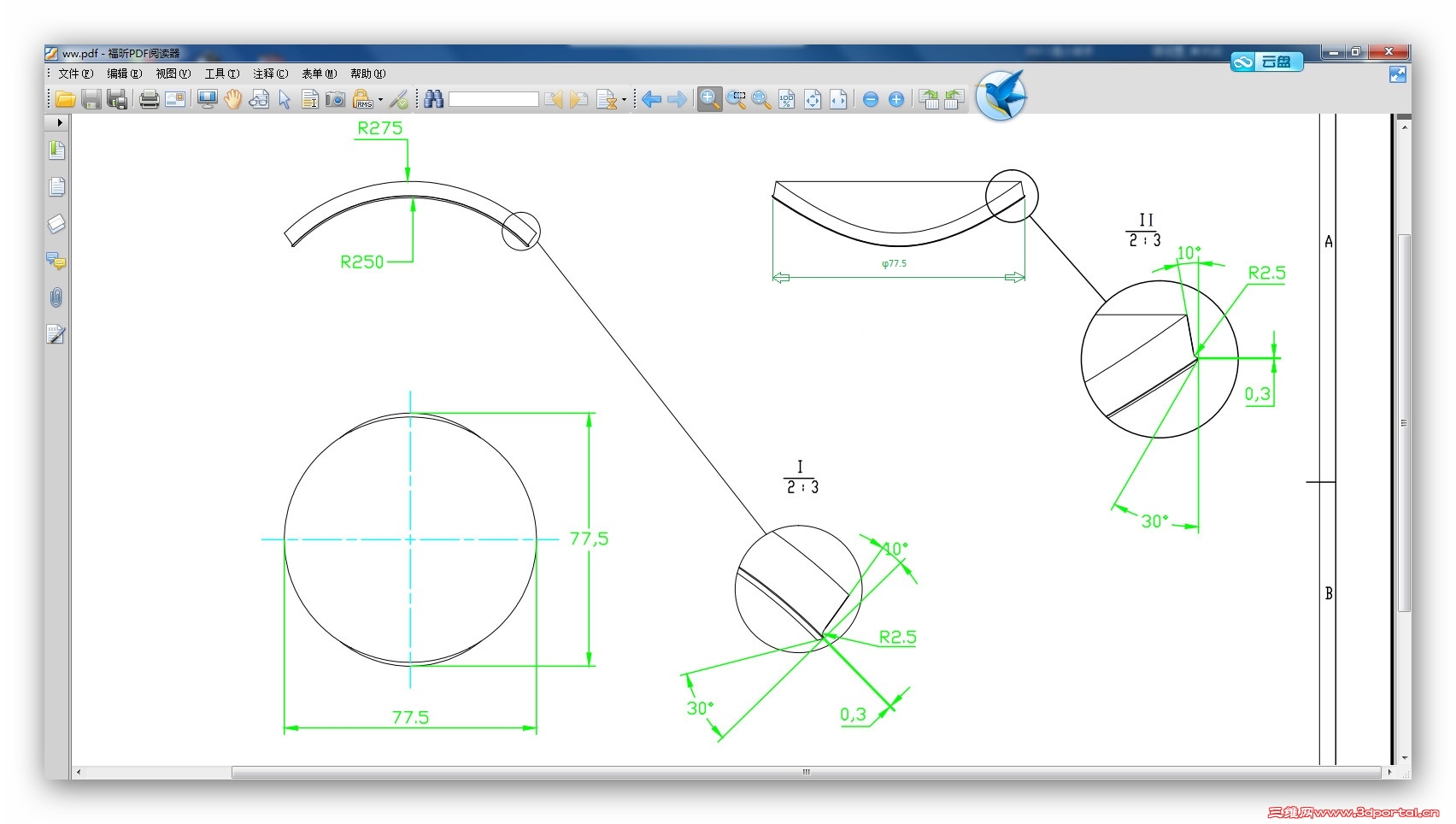Open the 帮助 (Help) menu
The width and height of the screenshot is (1456, 824).
coord(367,74)
